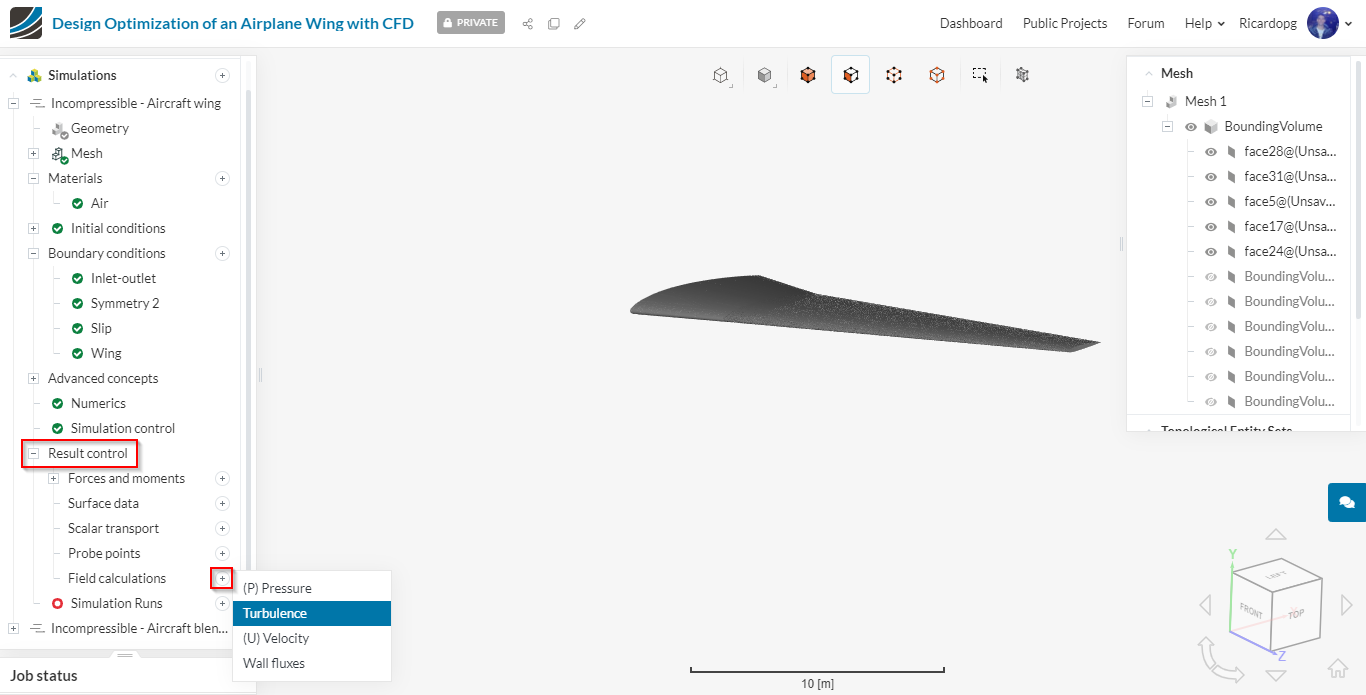The image size is (1366, 695).
Task: Open the Help dropdown menu
Action: point(1204,23)
